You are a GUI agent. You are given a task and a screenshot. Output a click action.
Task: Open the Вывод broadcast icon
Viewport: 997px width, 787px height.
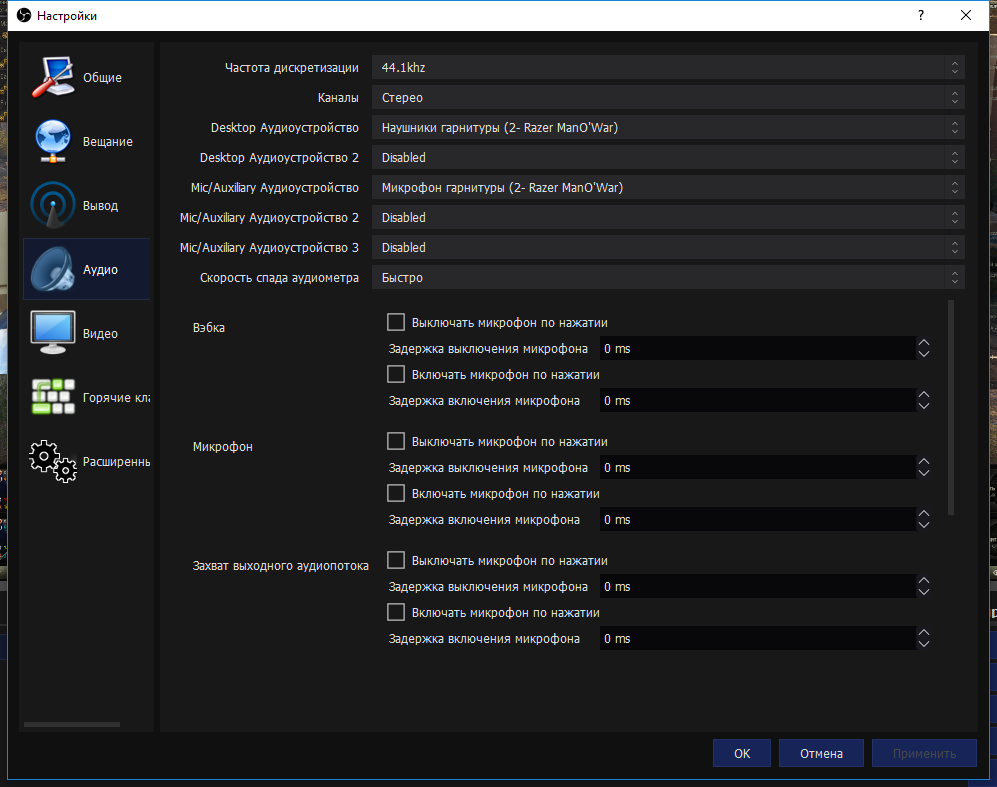tap(53, 206)
